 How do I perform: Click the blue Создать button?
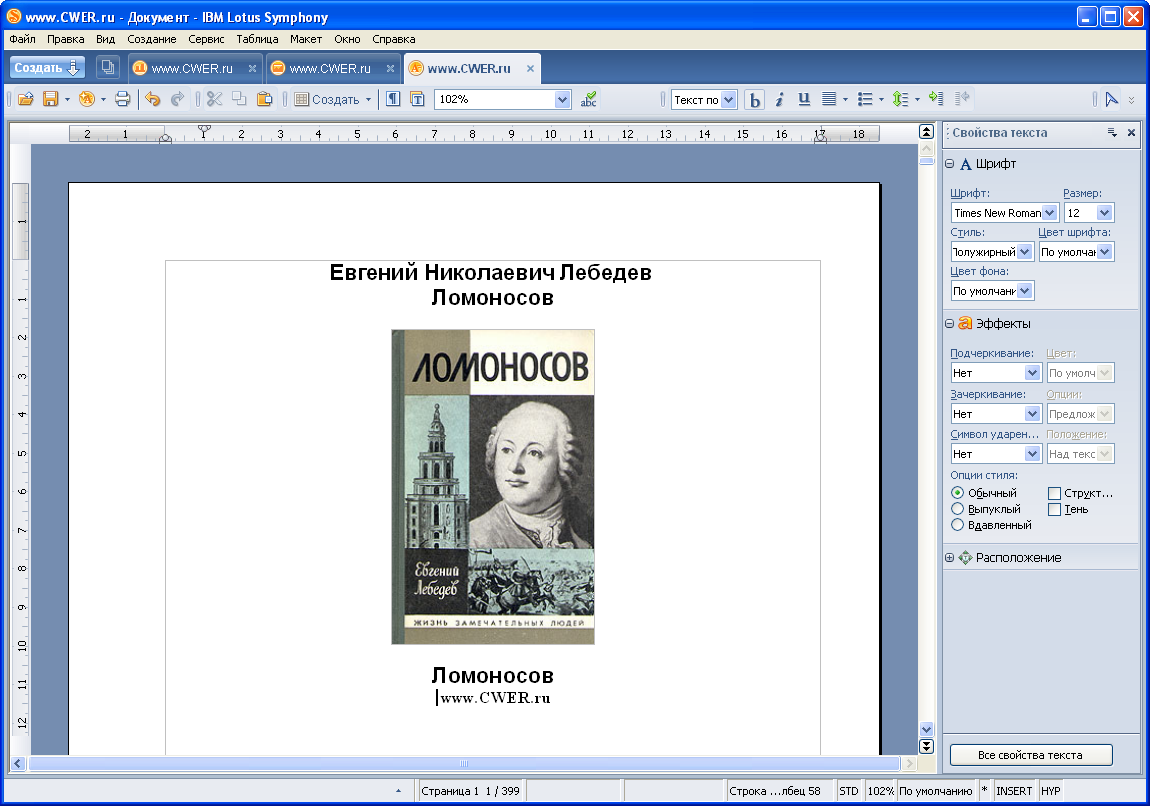point(47,68)
